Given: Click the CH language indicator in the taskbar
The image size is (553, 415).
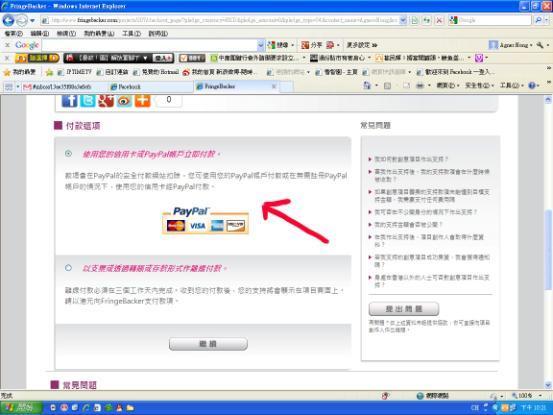Looking at the screenshot, I should tap(475, 408).
